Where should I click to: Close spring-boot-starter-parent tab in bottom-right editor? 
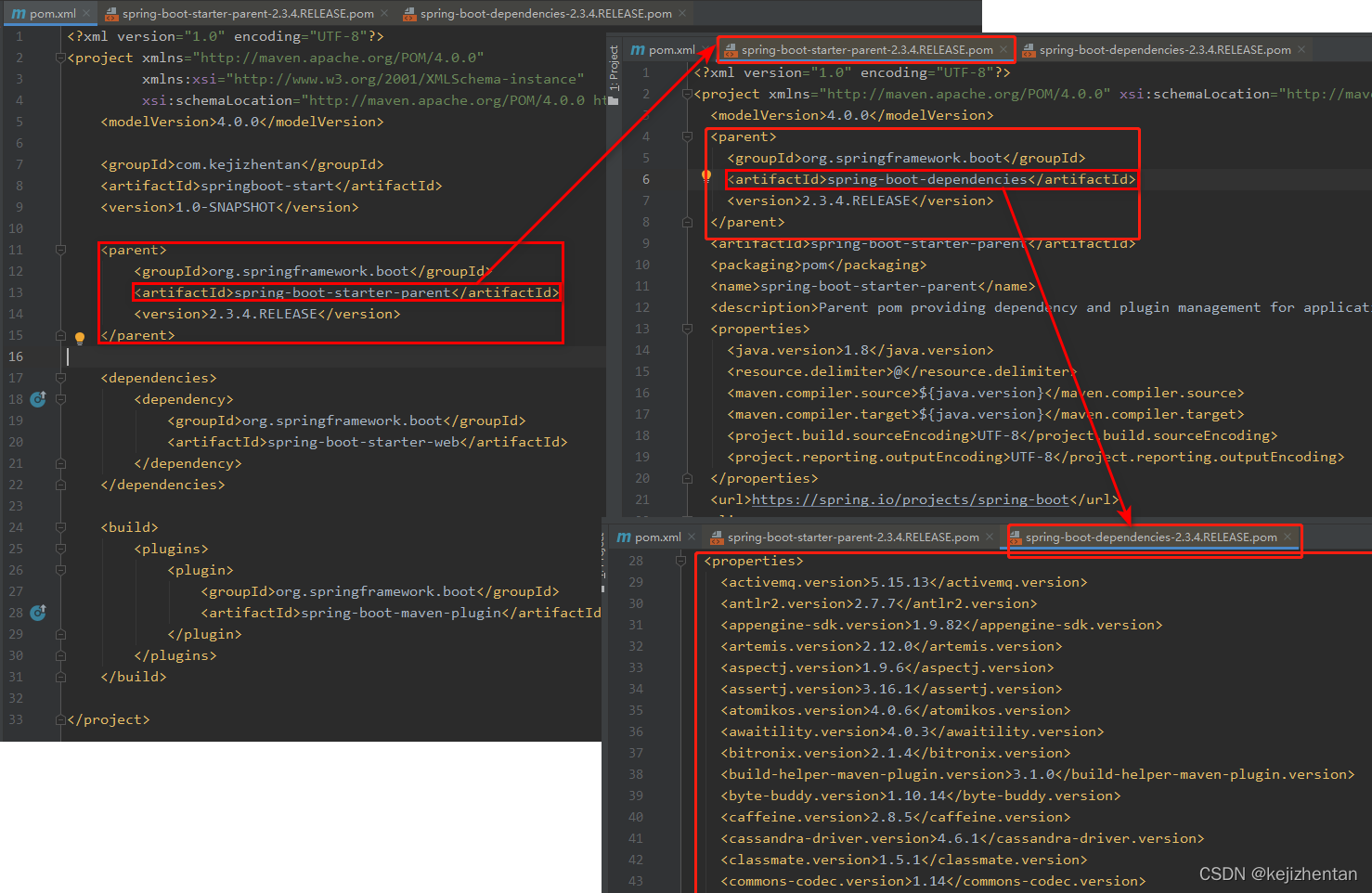pyautogui.click(x=989, y=537)
